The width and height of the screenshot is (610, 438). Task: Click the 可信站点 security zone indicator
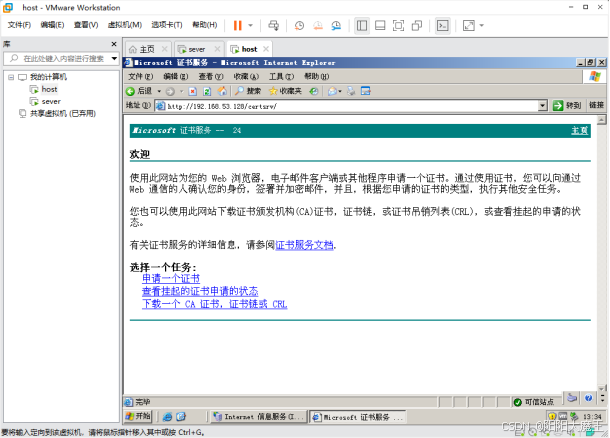(x=534, y=402)
